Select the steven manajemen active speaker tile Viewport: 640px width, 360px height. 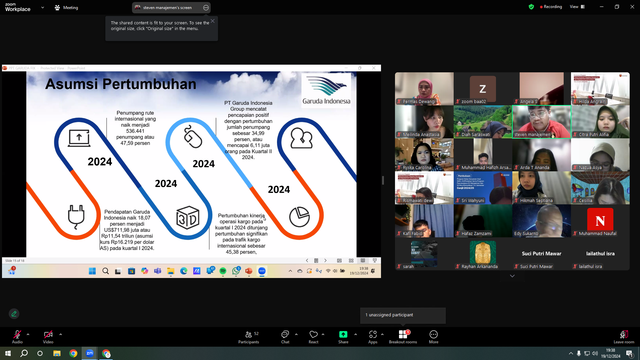[x=541, y=122]
